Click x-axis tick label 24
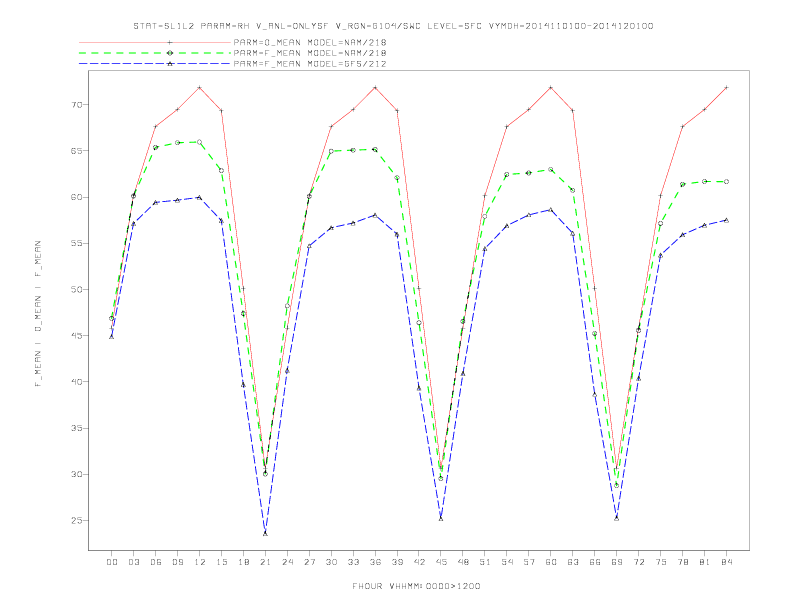This screenshot has height=612, width=792. coord(287,562)
